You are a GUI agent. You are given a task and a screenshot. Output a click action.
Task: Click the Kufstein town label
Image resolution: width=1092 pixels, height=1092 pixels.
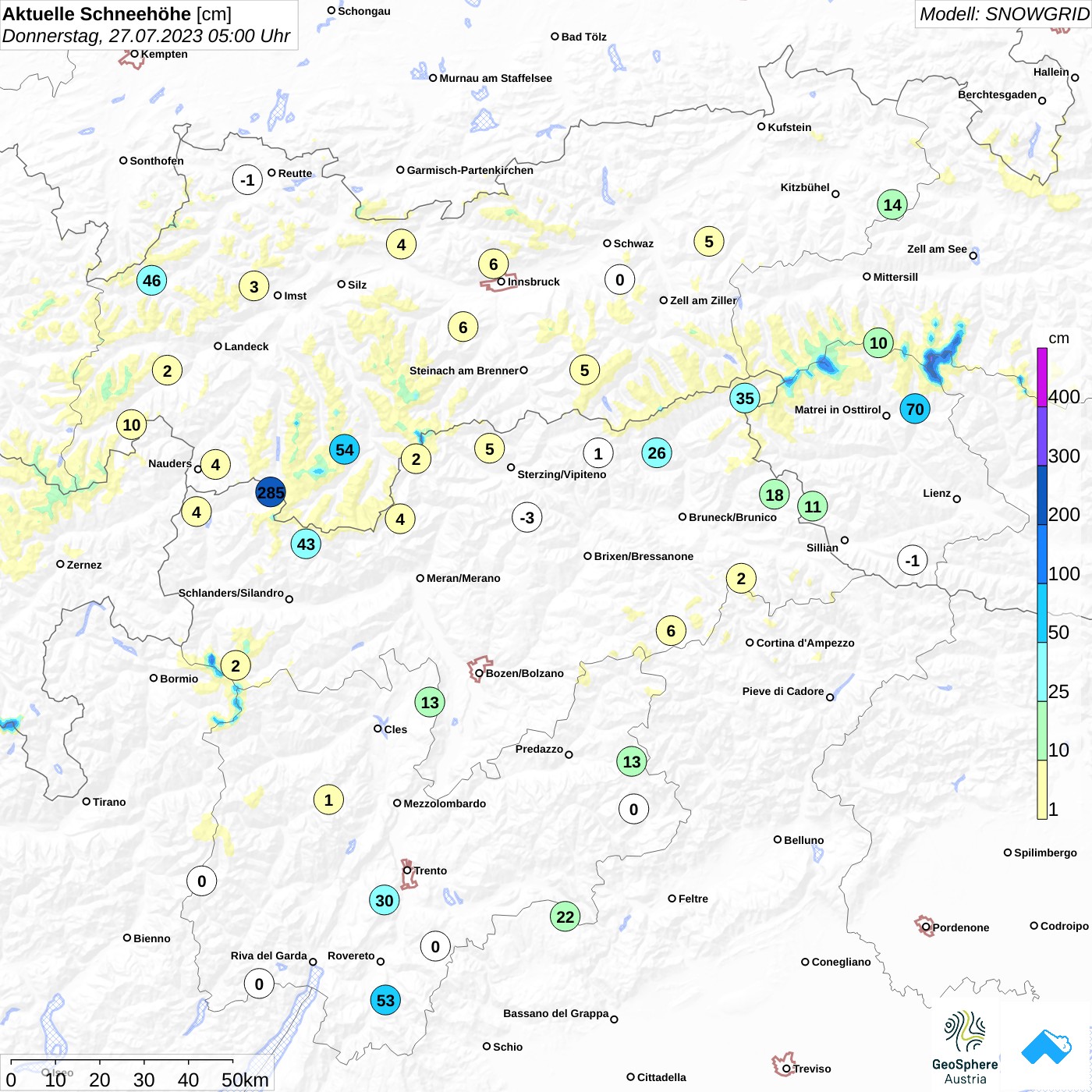tap(789, 127)
